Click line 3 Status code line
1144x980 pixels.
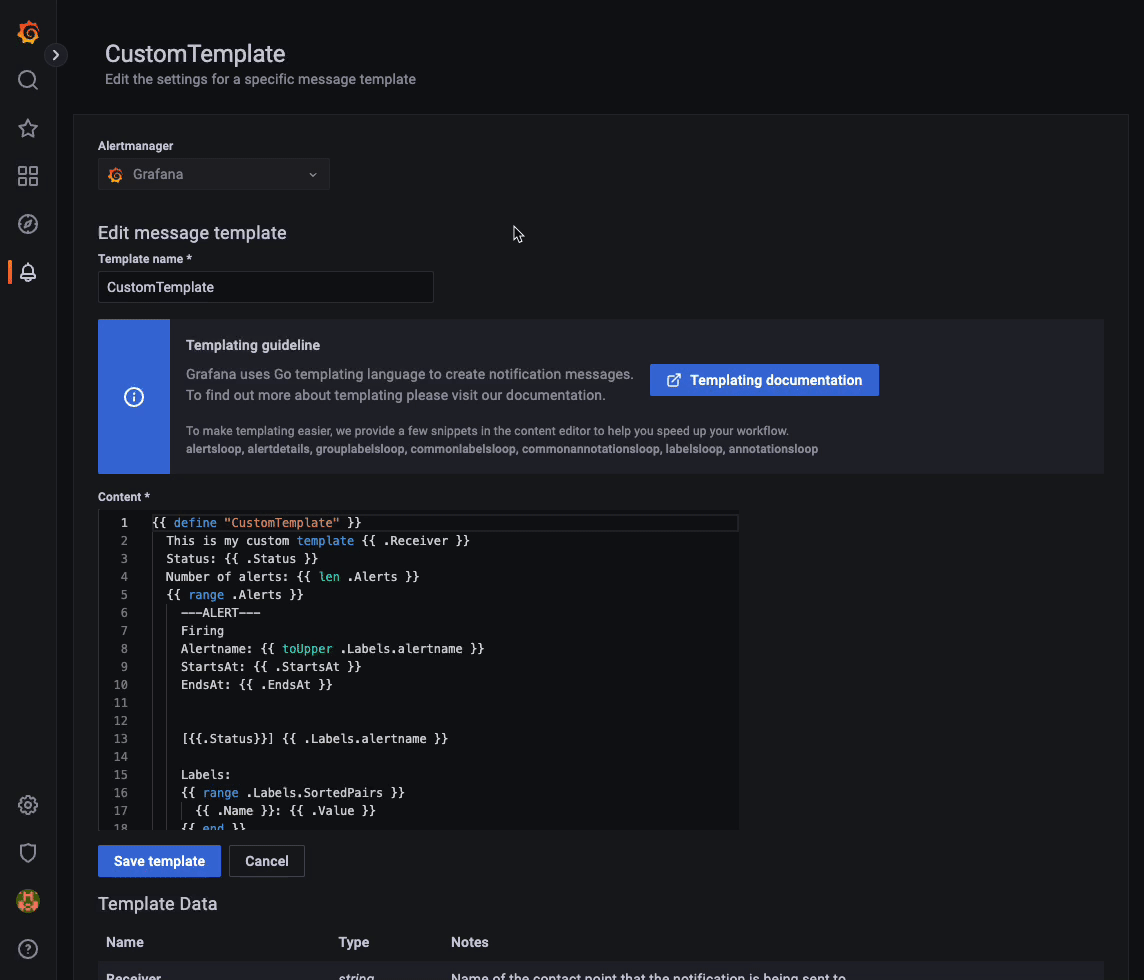pos(242,558)
